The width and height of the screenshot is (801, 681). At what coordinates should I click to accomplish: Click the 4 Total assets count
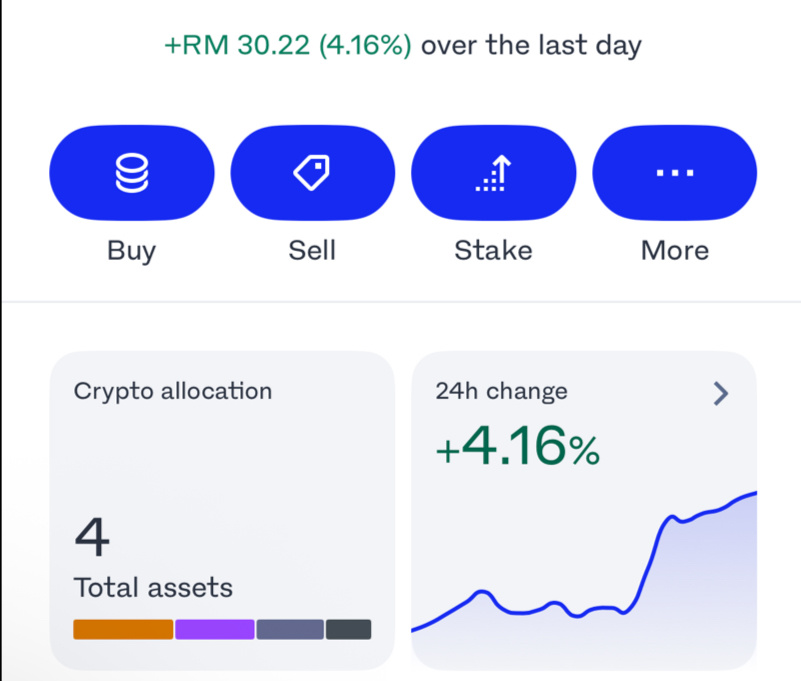(x=92, y=537)
